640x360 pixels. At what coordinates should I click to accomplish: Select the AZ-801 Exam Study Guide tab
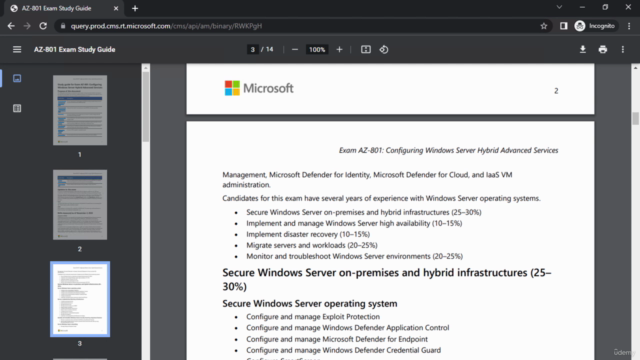coord(64,8)
